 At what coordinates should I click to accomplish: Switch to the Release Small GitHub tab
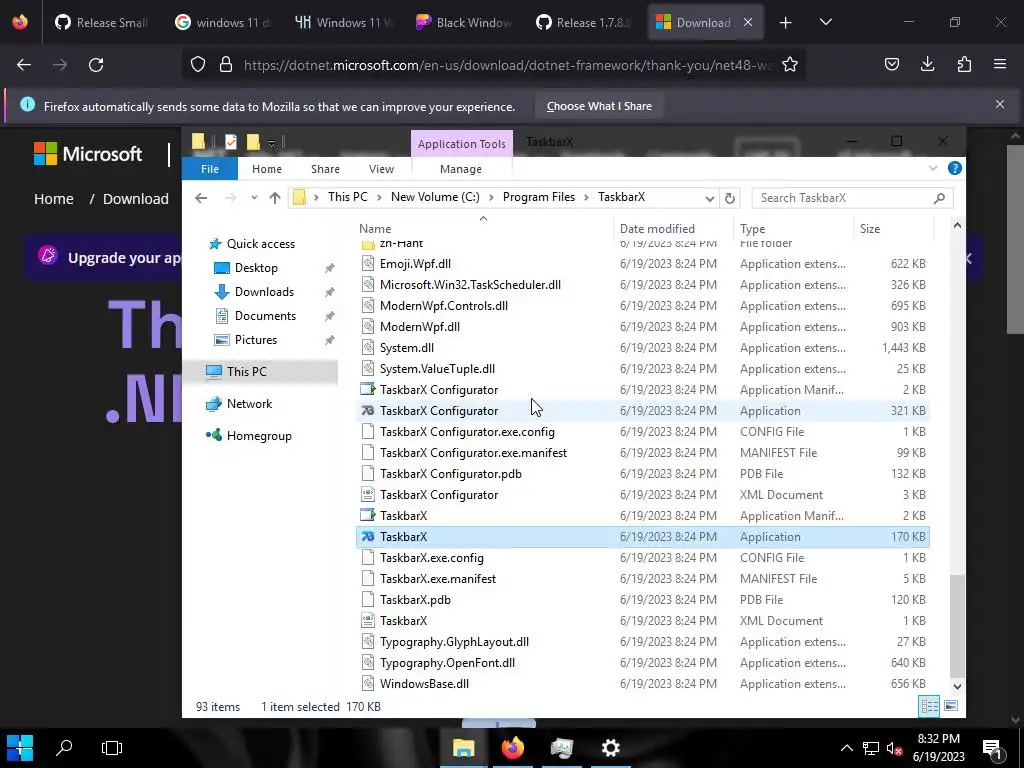point(102,22)
